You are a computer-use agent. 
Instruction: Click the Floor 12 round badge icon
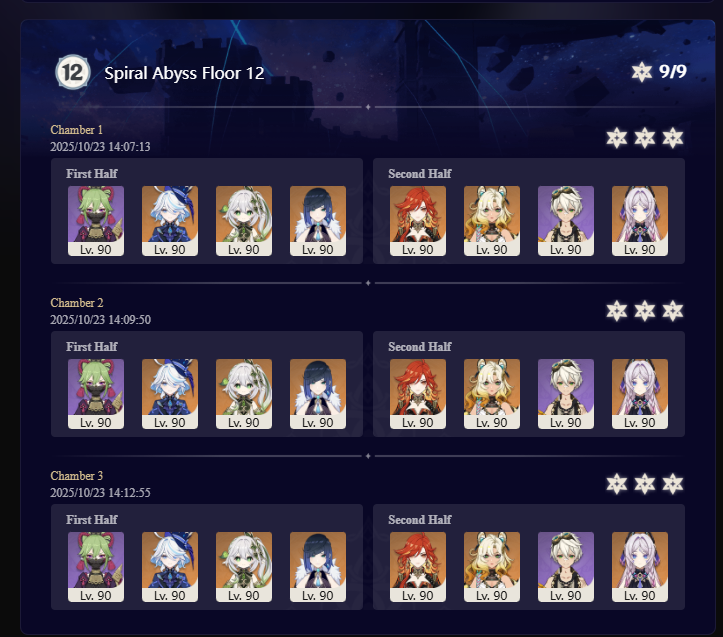click(x=73, y=72)
